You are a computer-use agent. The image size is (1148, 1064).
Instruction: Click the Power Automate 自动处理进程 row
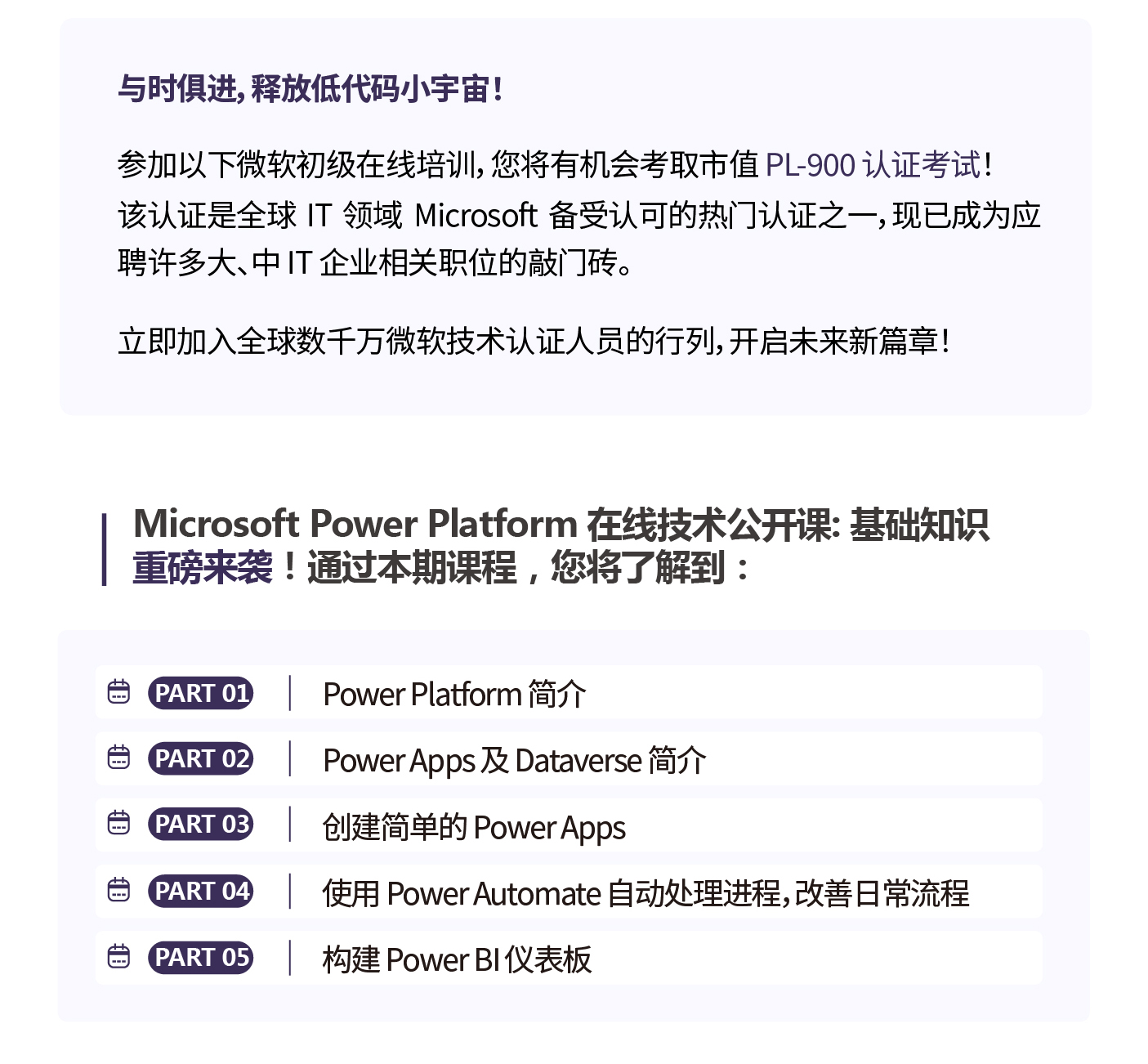[569, 891]
